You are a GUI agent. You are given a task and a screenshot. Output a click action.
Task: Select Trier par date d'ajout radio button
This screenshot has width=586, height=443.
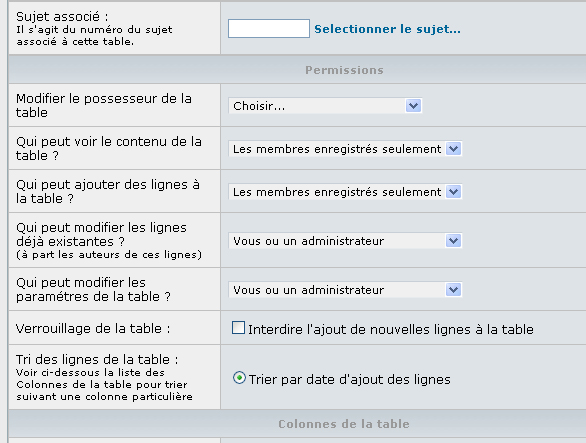239,378
